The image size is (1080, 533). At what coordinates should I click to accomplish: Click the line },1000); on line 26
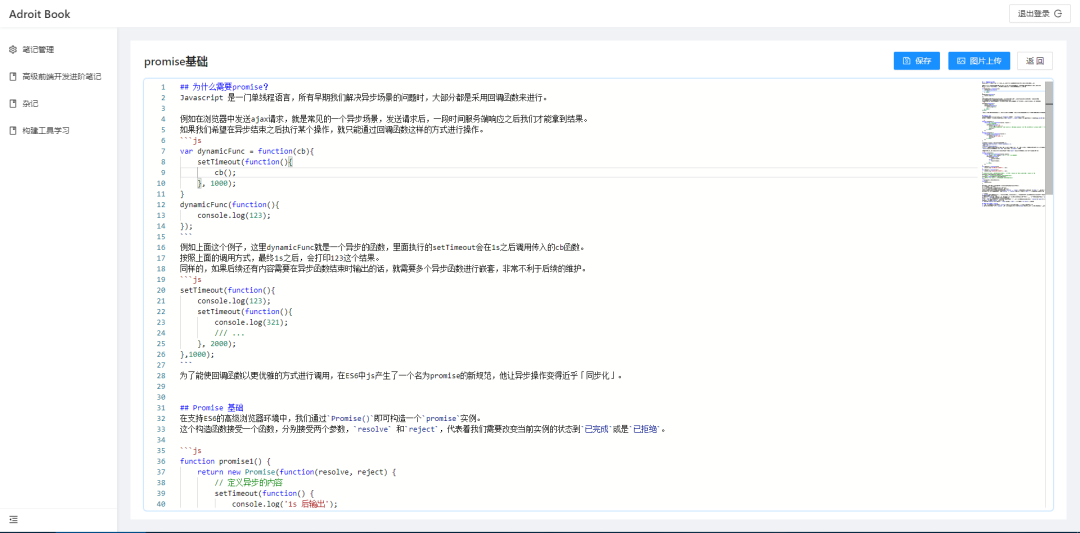point(197,354)
